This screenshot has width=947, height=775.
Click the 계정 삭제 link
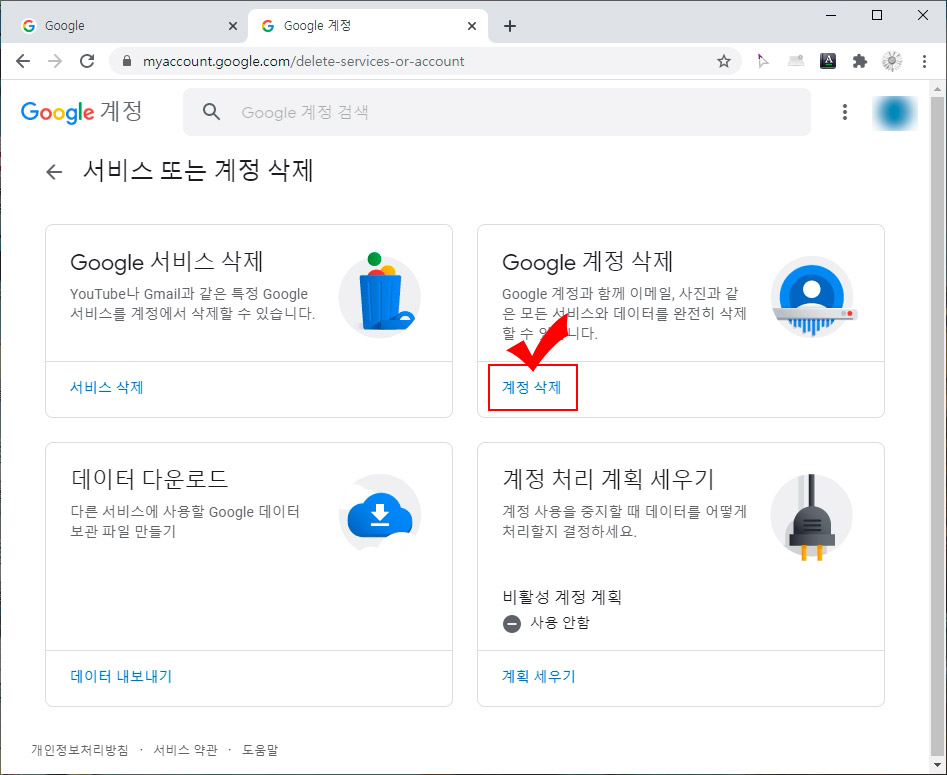pyautogui.click(x=532, y=388)
